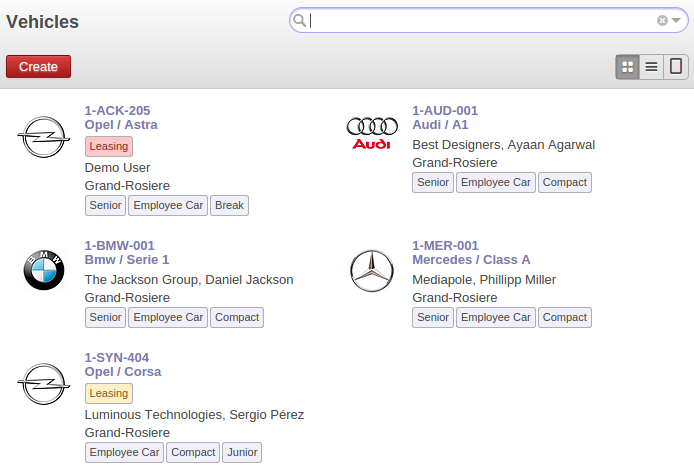Switch to list view
Image resolution: width=694 pixels, height=470 pixels.
652,67
